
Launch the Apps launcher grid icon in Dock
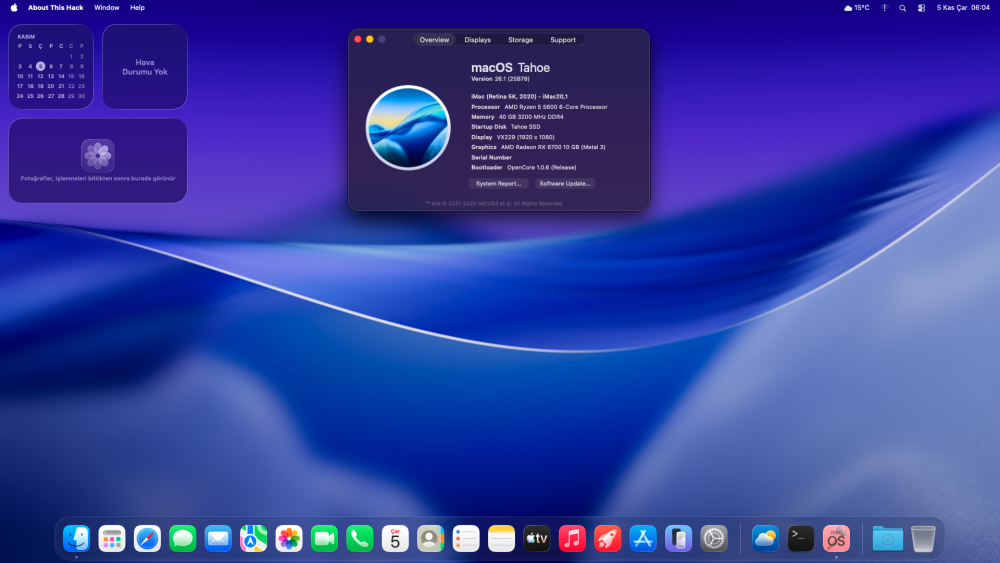[x=112, y=539]
